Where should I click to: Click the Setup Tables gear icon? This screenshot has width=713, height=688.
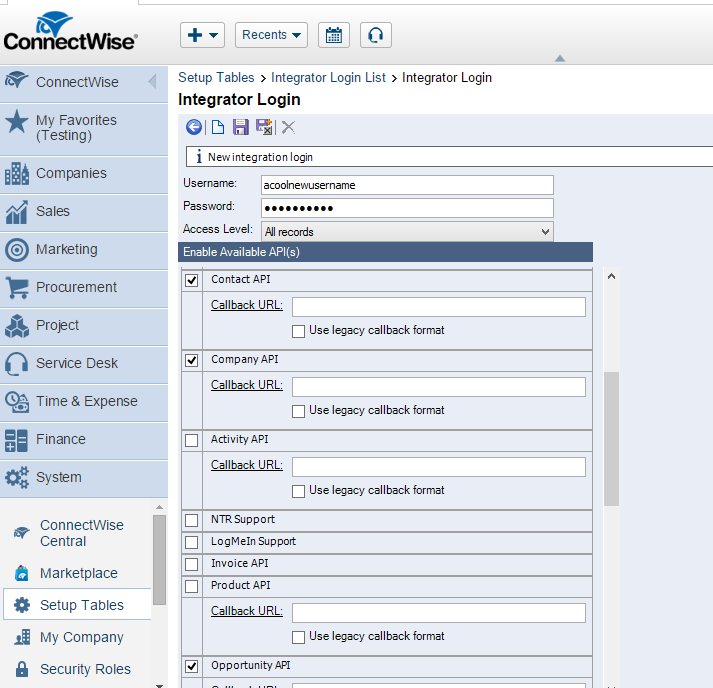pyautogui.click(x=22, y=605)
